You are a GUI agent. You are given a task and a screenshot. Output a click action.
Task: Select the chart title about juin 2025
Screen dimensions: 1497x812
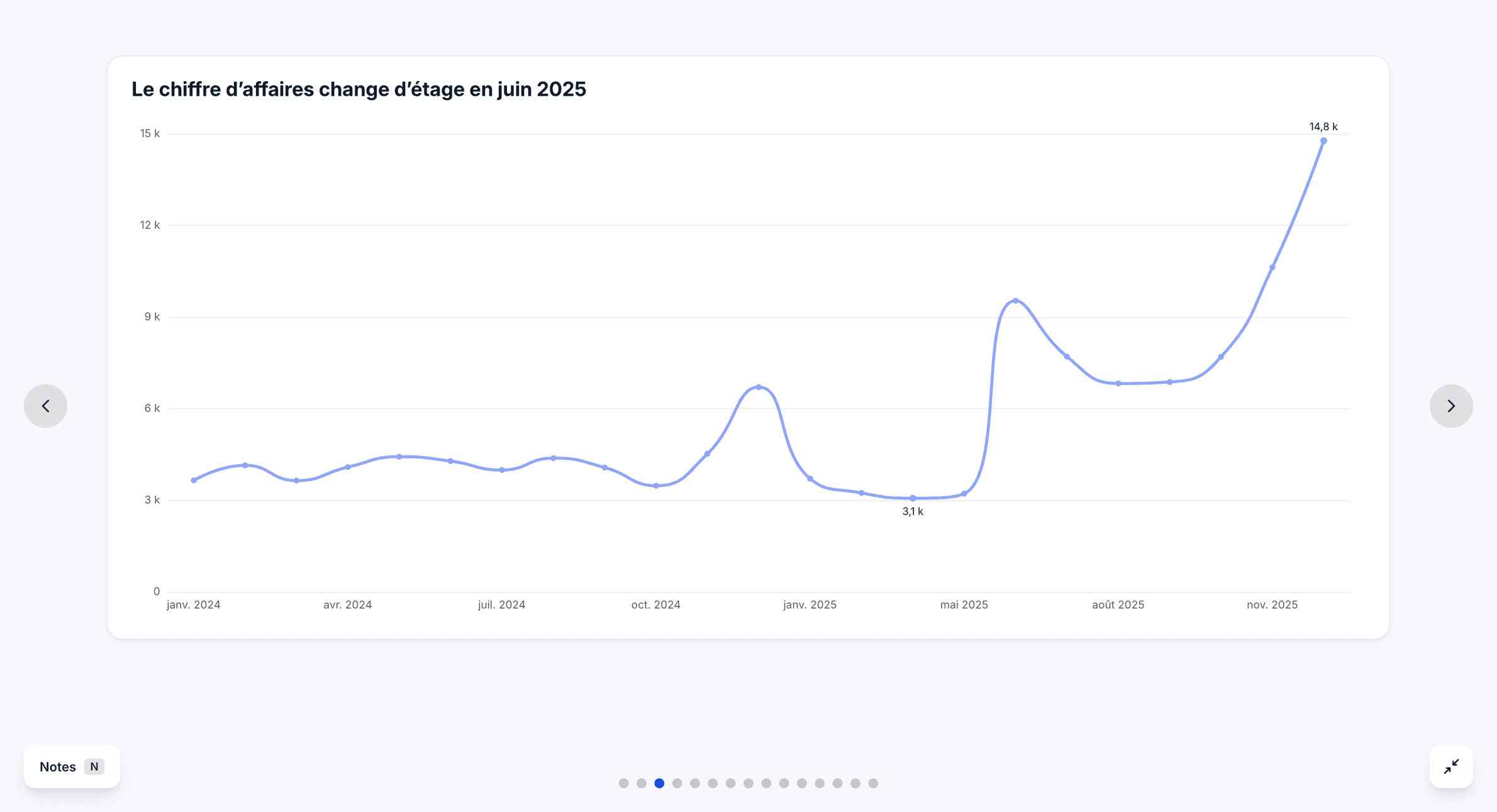359,89
